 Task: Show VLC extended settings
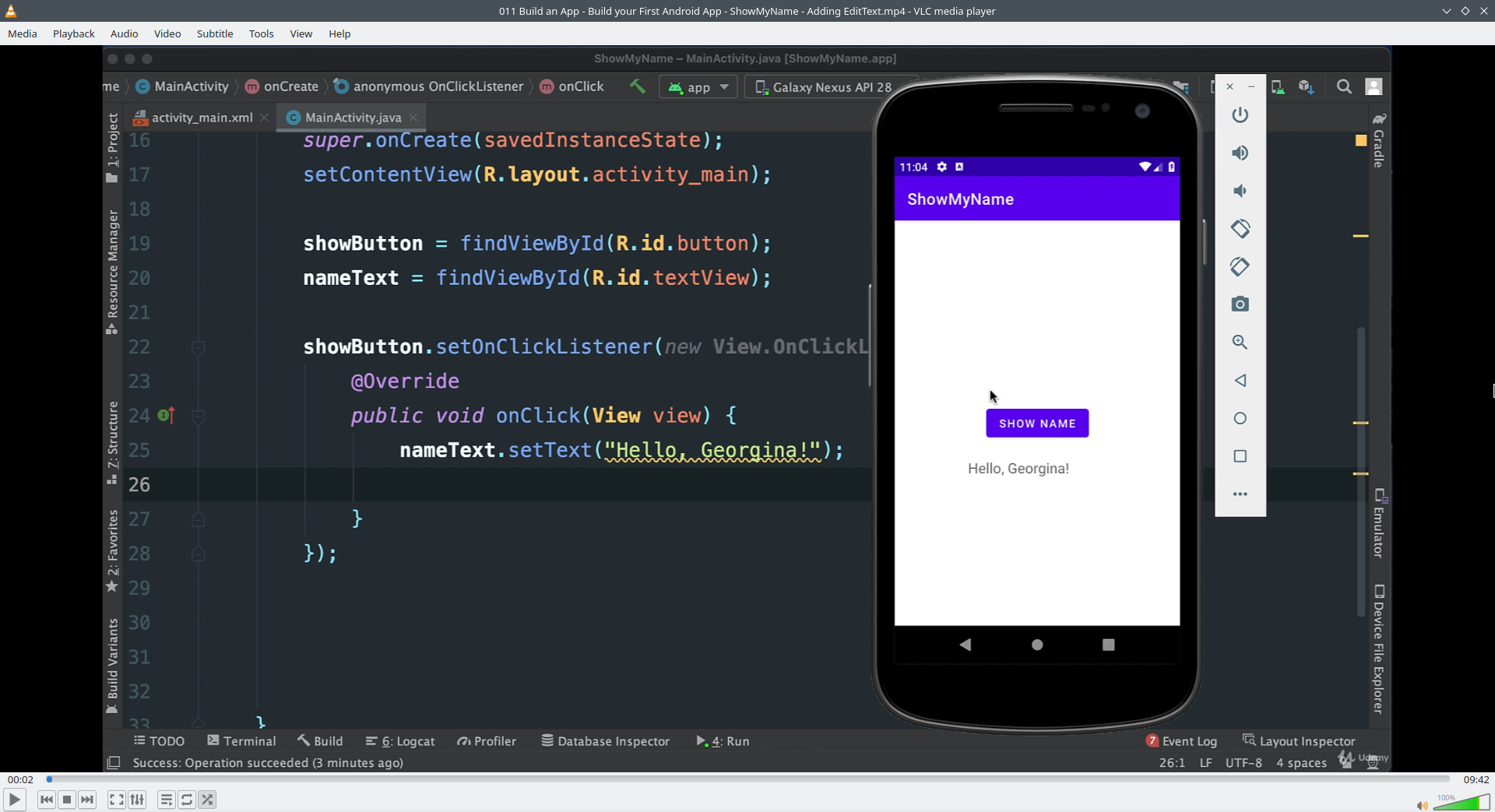[137, 800]
